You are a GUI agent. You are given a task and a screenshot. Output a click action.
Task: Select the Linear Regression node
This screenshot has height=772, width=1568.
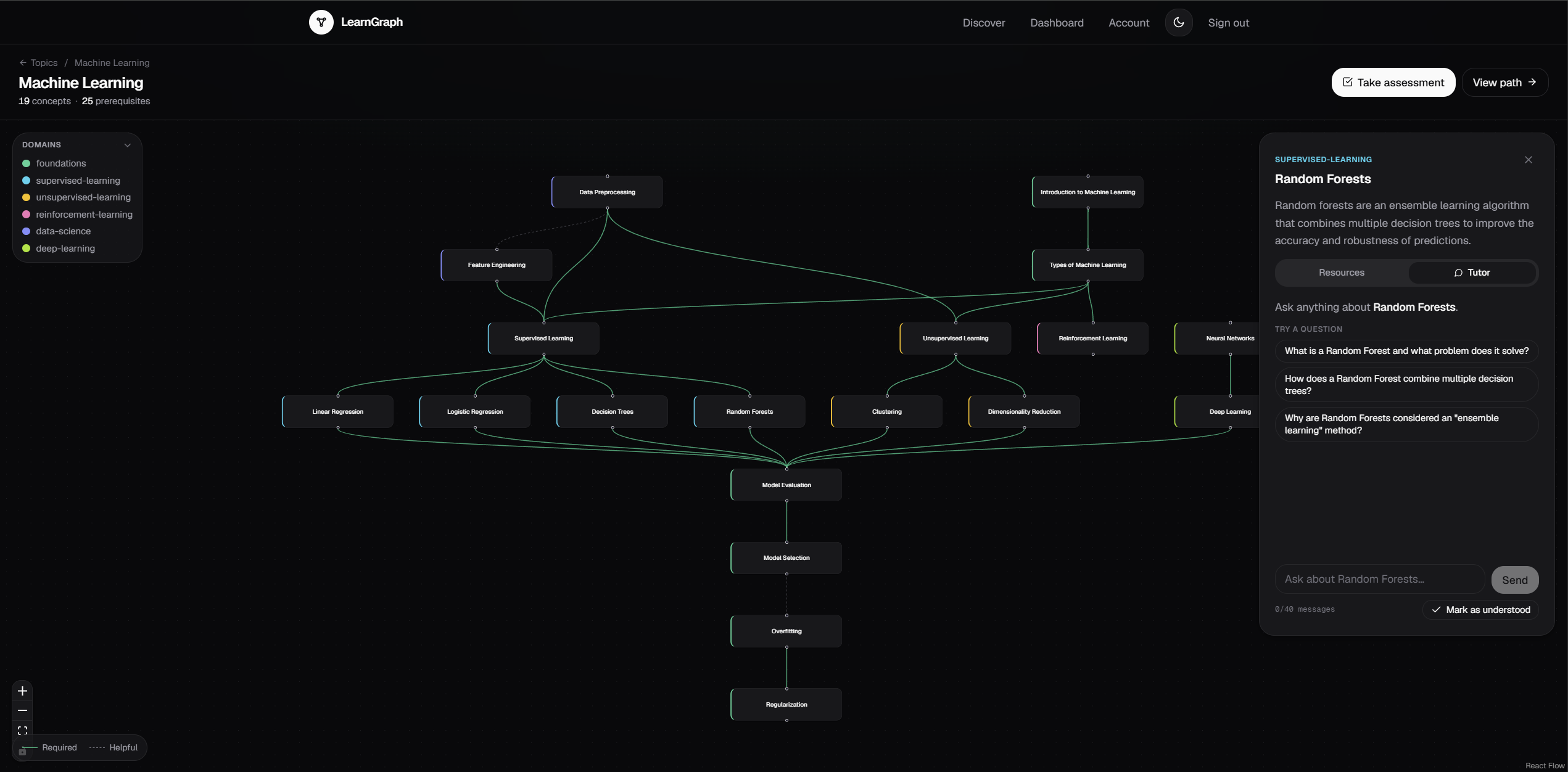pyautogui.click(x=337, y=412)
